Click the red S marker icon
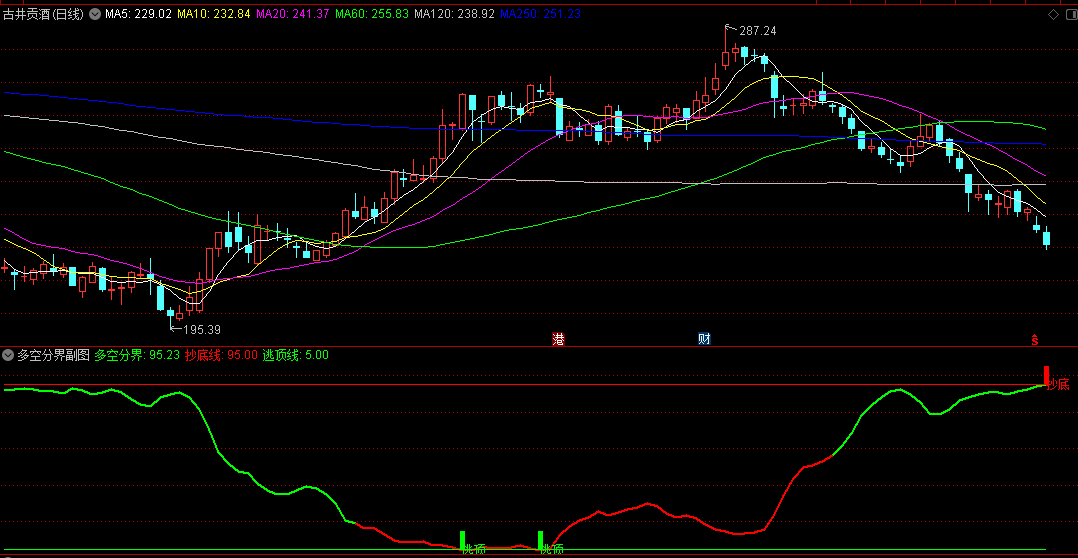The height and width of the screenshot is (558, 1078). point(1034,339)
